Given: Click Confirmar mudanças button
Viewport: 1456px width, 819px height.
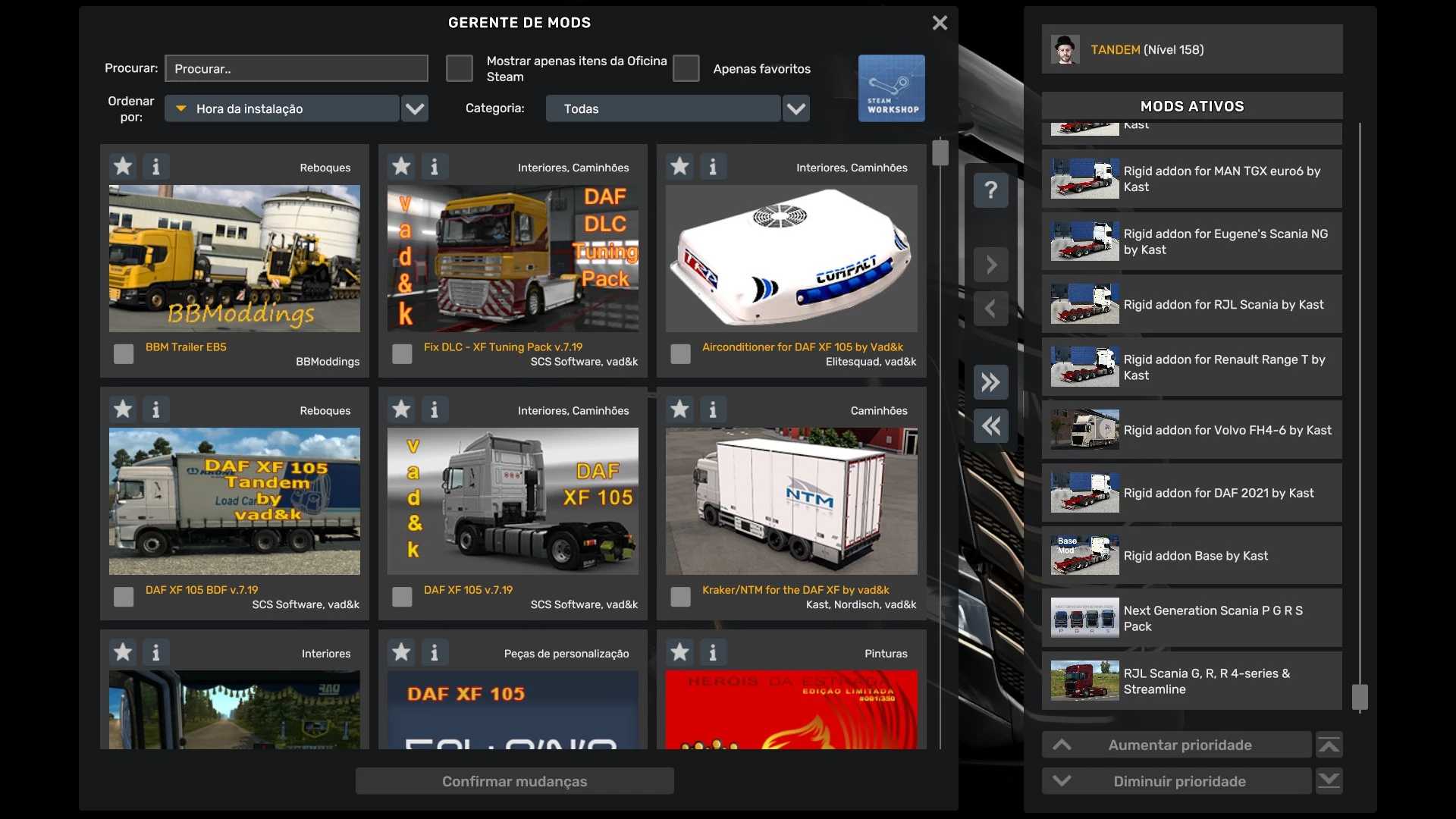Looking at the screenshot, I should pyautogui.click(x=514, y=781).
